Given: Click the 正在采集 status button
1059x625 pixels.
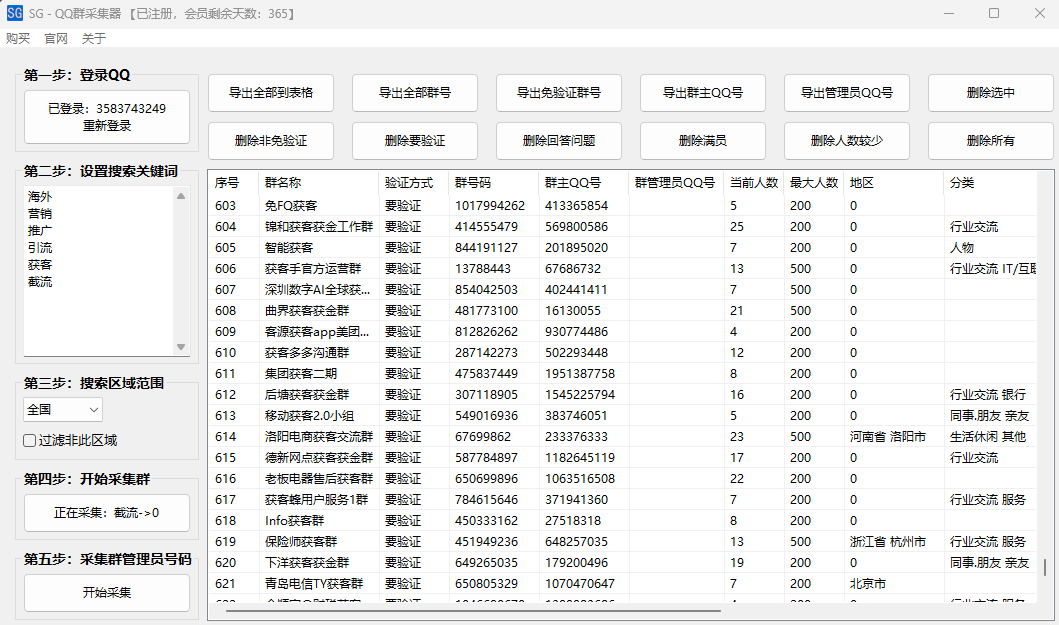Looking at the screenshot, I should pyautogui.click(x=107, y=513).
